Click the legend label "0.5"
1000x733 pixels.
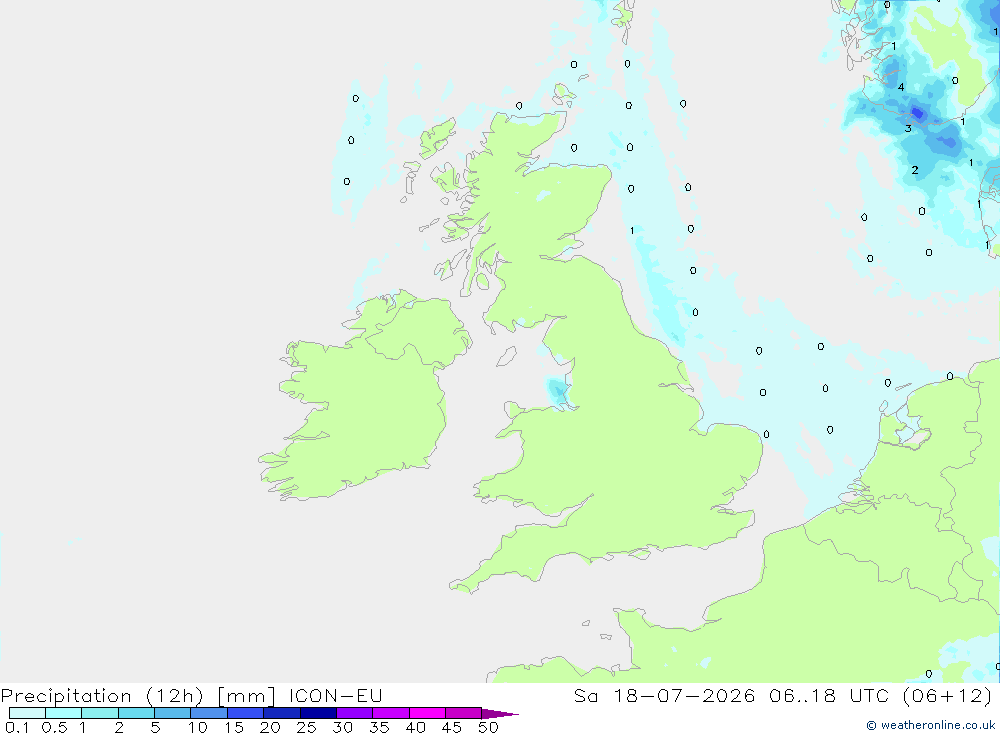[x=54, y=727]
